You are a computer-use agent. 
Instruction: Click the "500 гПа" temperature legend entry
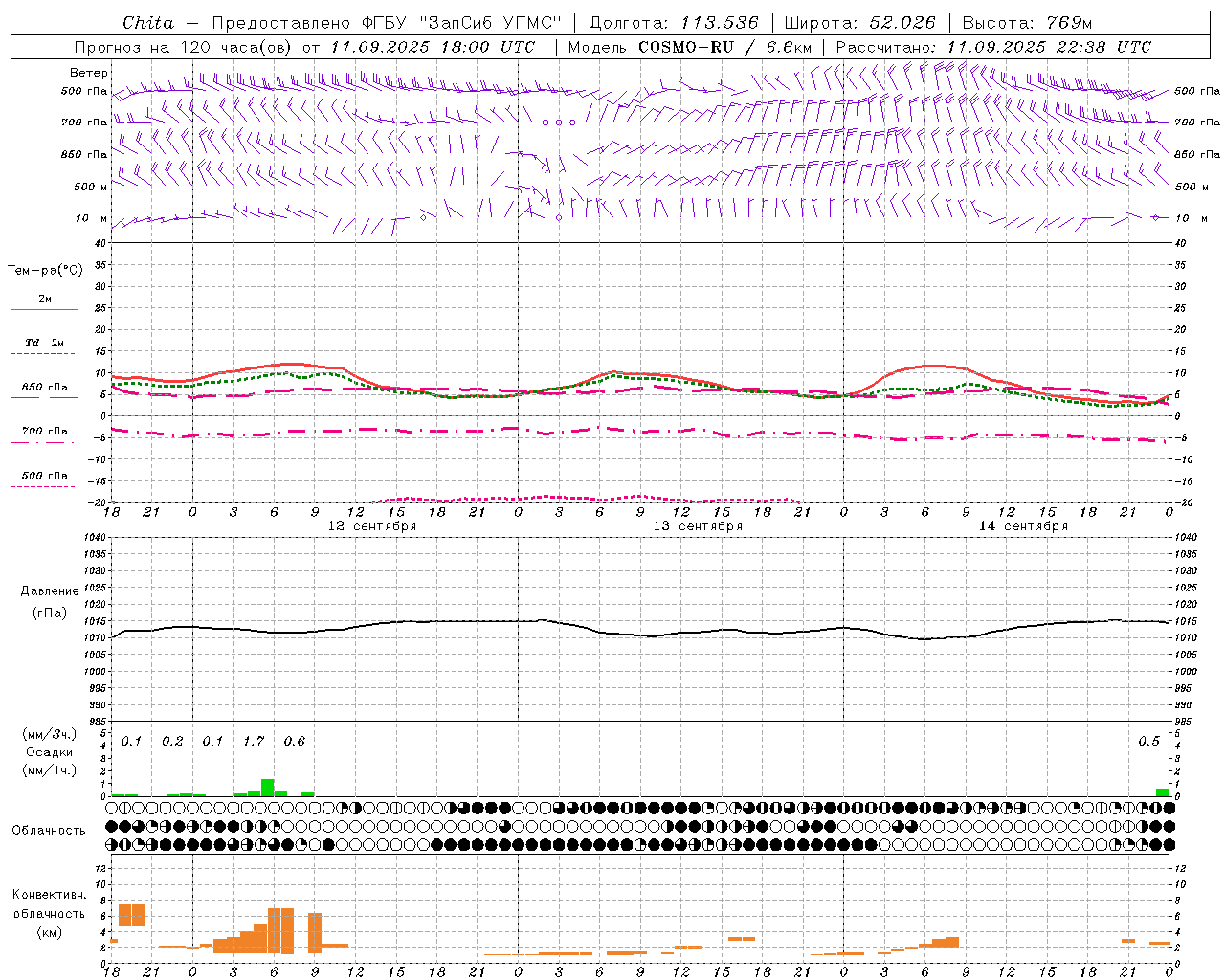pyautogui.click(x=44, y=476)
